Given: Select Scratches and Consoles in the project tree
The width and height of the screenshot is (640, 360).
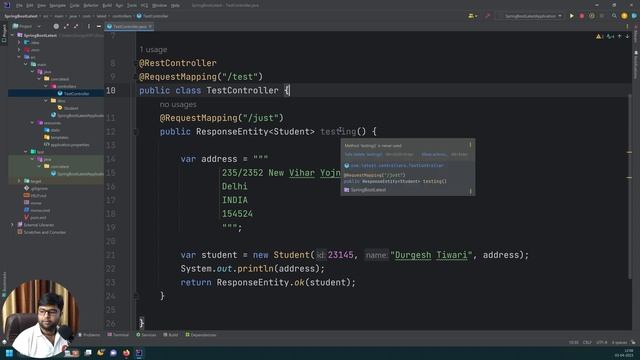Looking at the screenshot, I should 44,232.
